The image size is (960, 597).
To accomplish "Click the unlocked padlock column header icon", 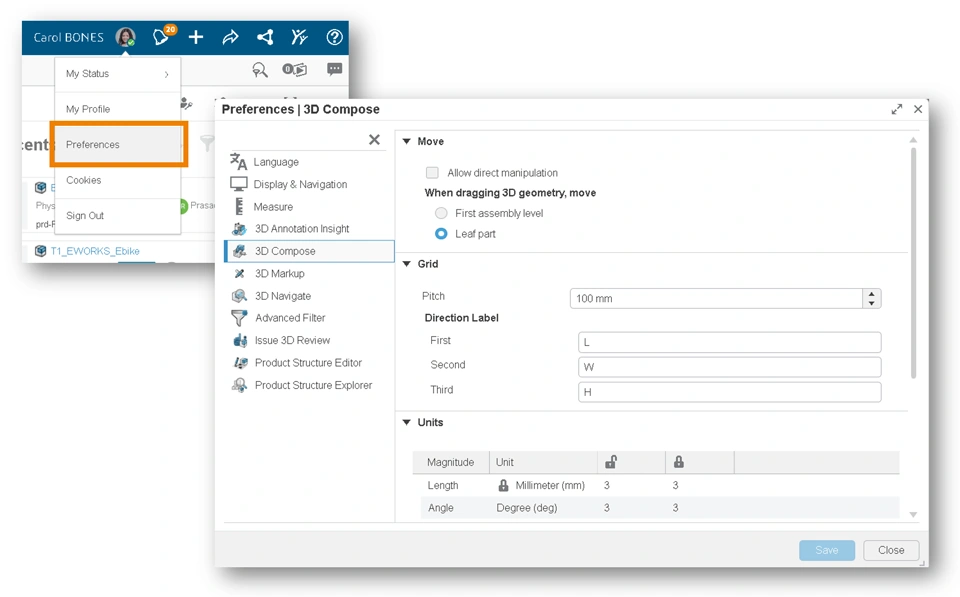I will [610, 462].
